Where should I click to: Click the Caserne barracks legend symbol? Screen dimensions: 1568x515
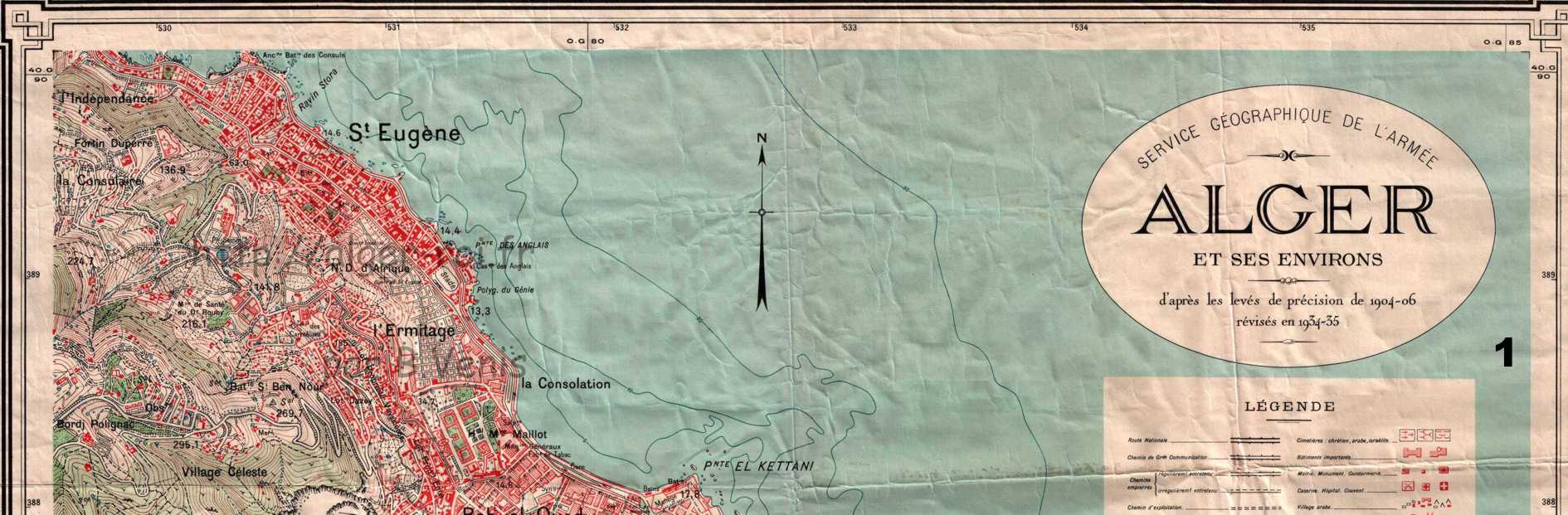(1408, 486)
